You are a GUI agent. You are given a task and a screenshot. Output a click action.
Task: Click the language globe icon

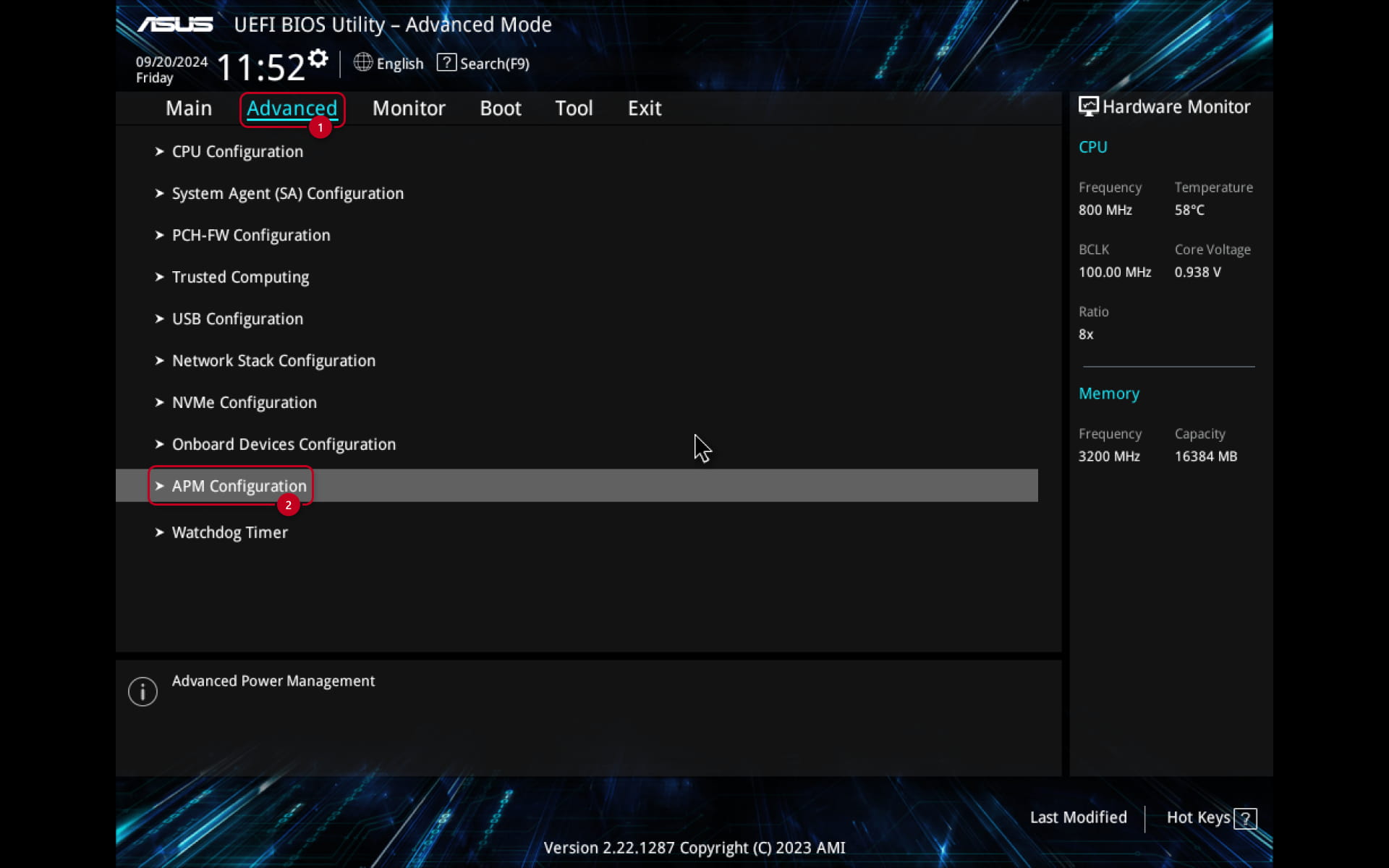coord(362,63)
